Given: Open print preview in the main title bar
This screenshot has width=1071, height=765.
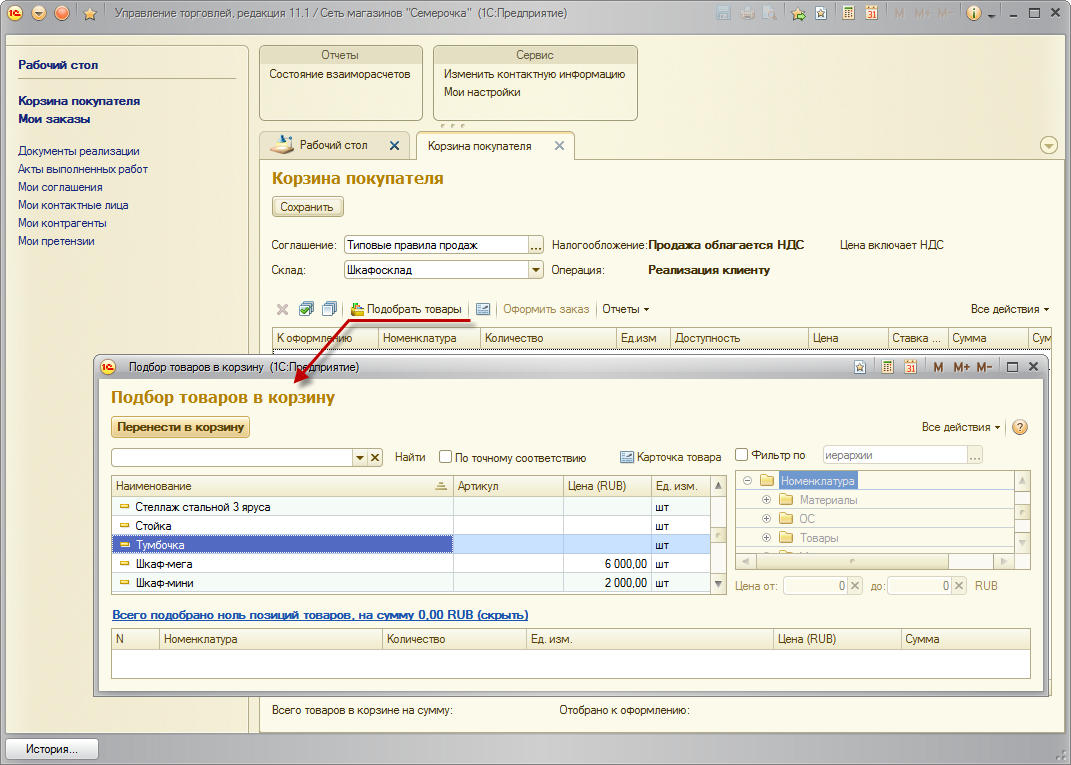Looking at the screenshot, I should tap(770, 13).
